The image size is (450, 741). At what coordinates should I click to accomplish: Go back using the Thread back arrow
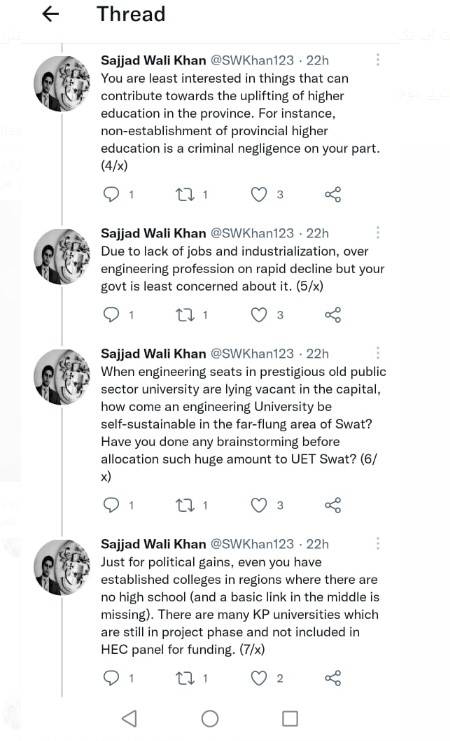click(x=51, y=14)
